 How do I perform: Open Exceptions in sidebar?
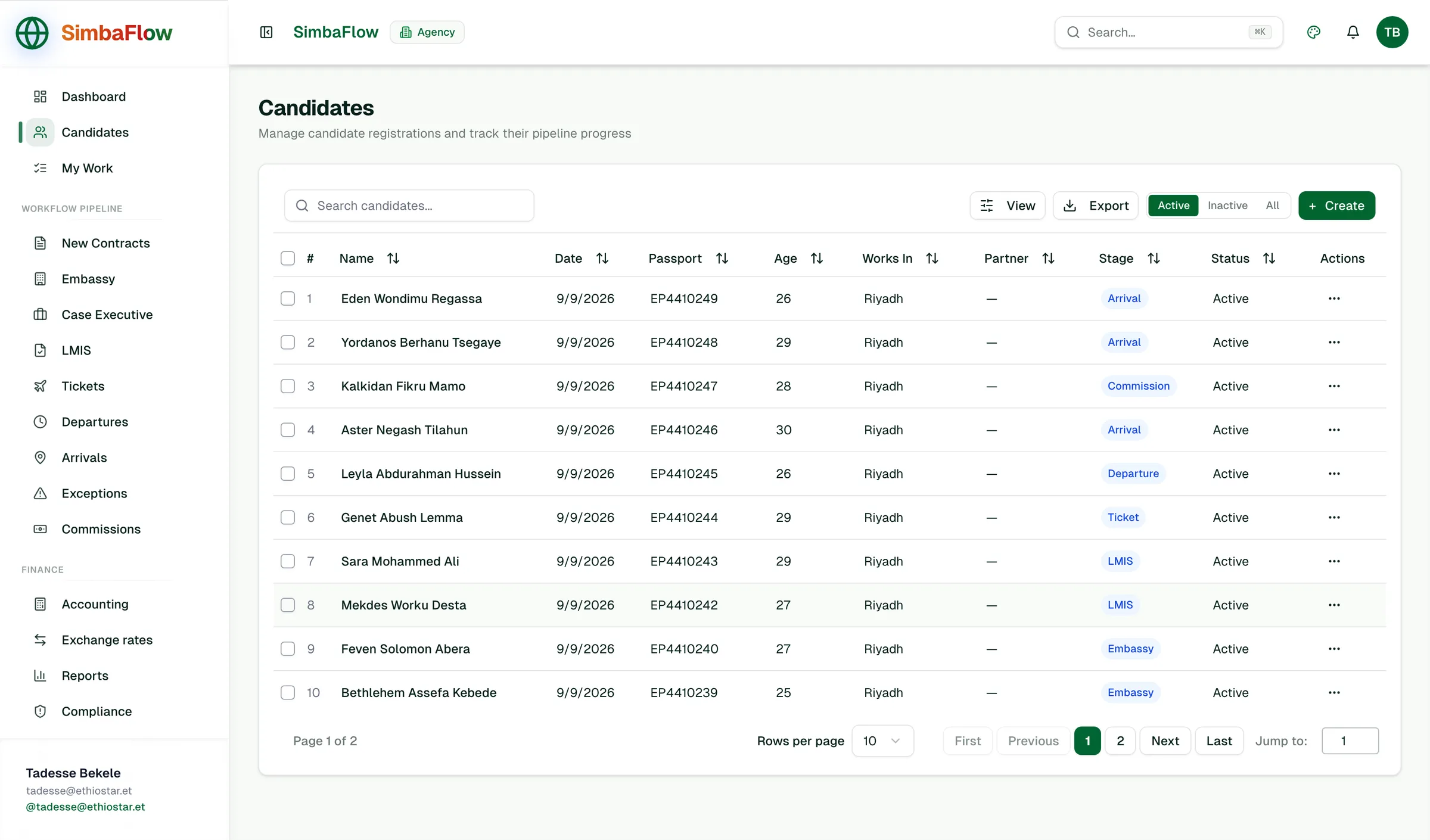click(x=94, y=493)
